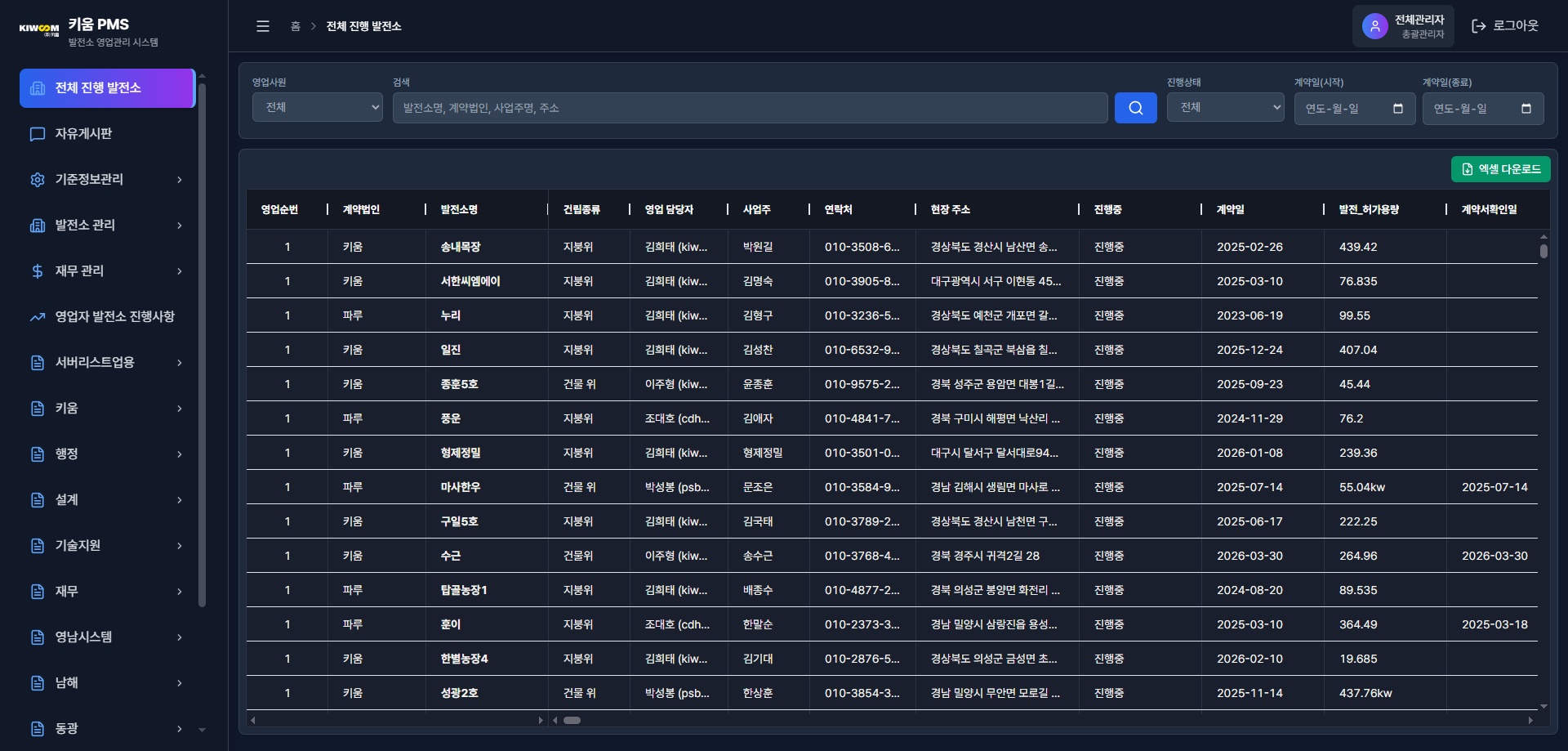Click the Excel file icon in download button
Screen dimensions: 1568x751
[x=1468, y=169]
